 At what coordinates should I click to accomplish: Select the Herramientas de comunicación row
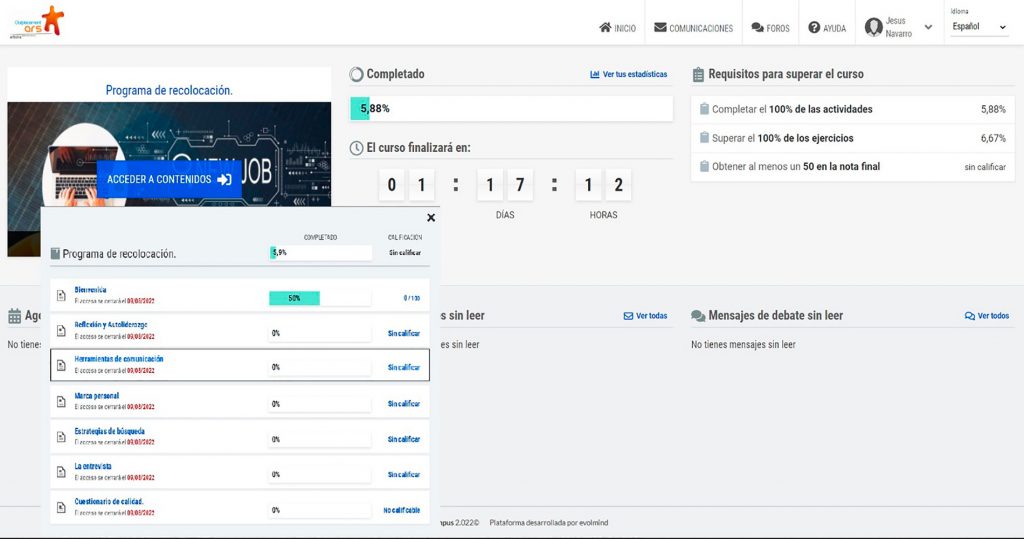(240, 365)
